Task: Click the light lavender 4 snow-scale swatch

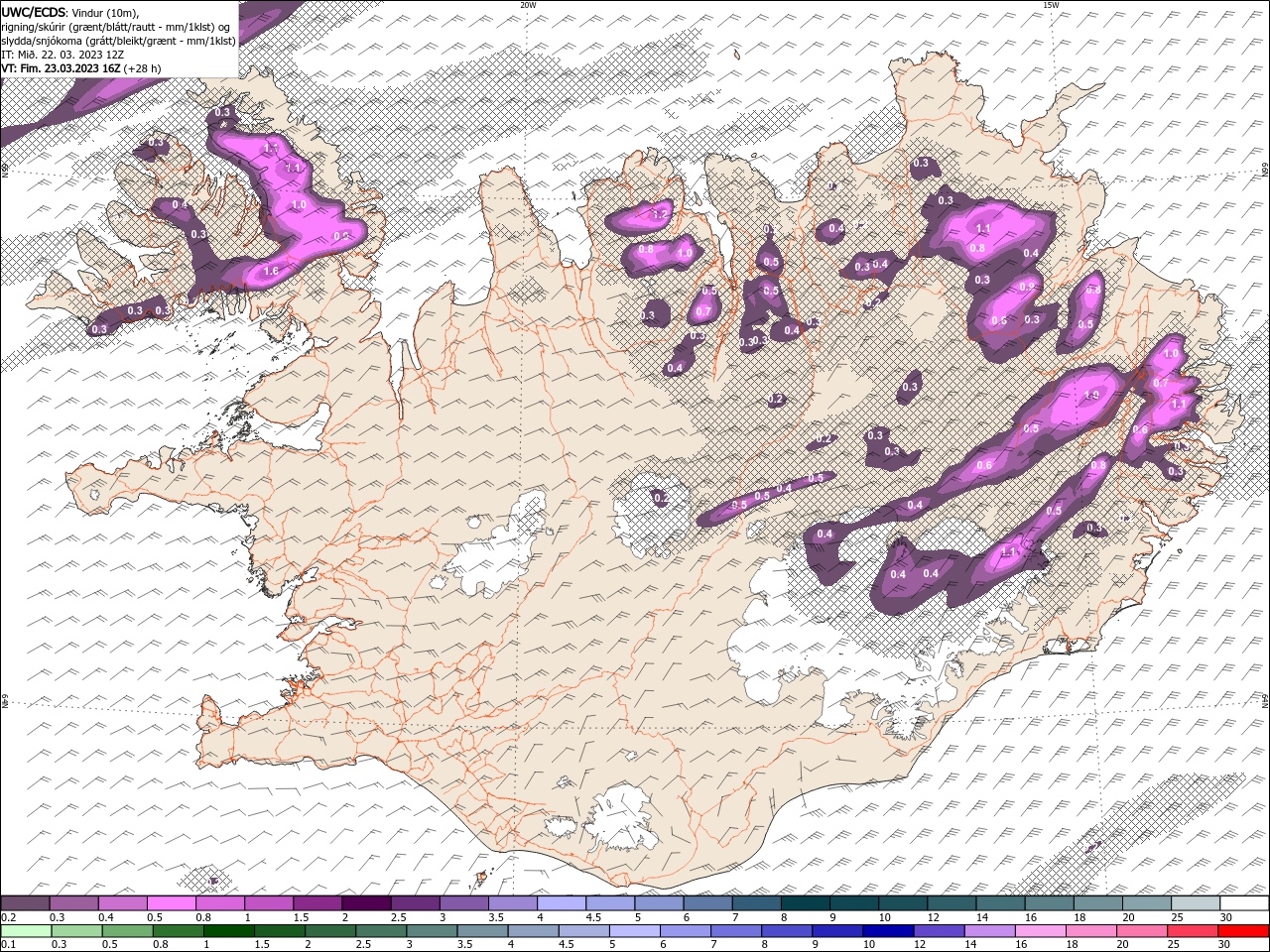Action: point(562,903)
